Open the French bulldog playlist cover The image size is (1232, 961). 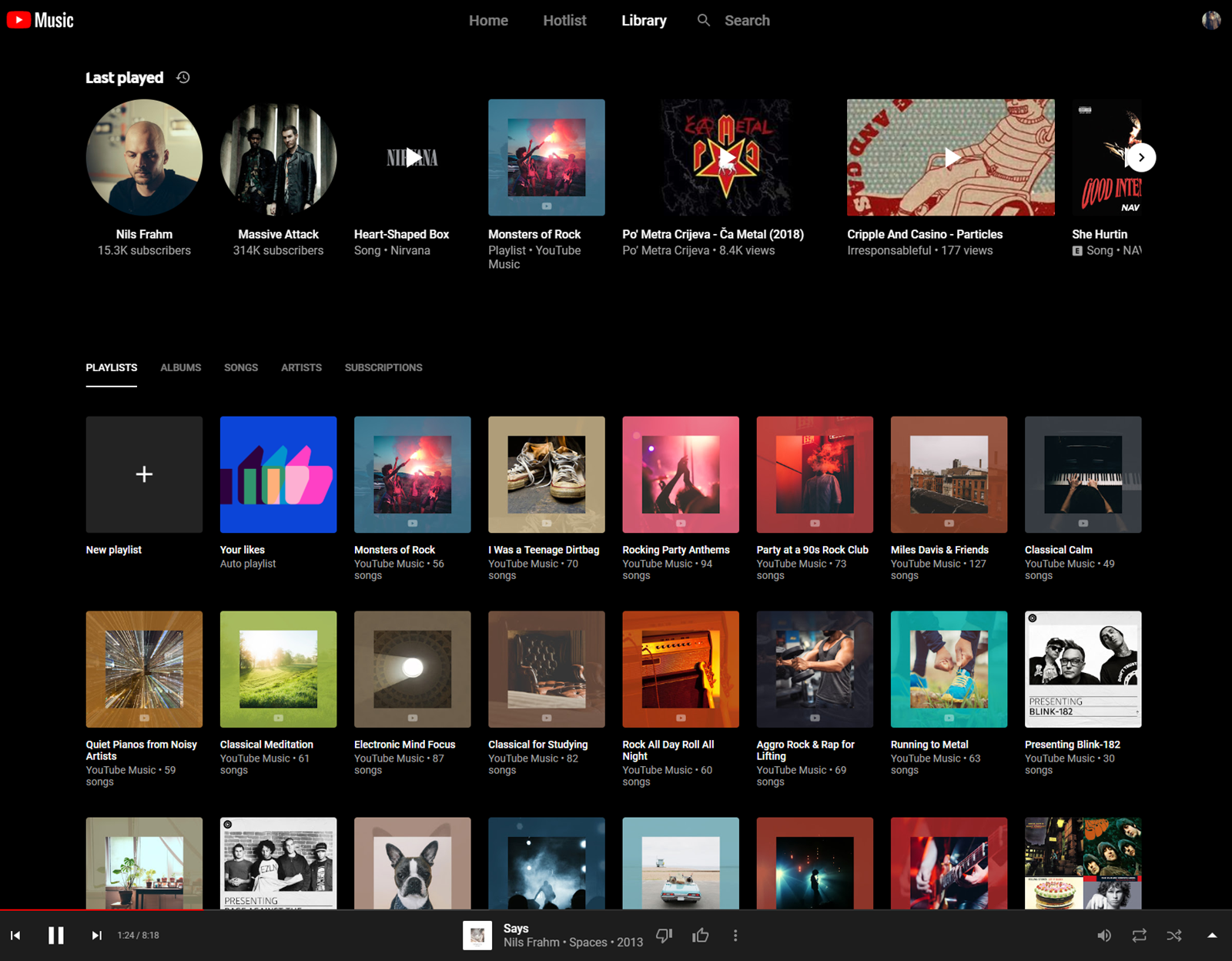[412, 863]
